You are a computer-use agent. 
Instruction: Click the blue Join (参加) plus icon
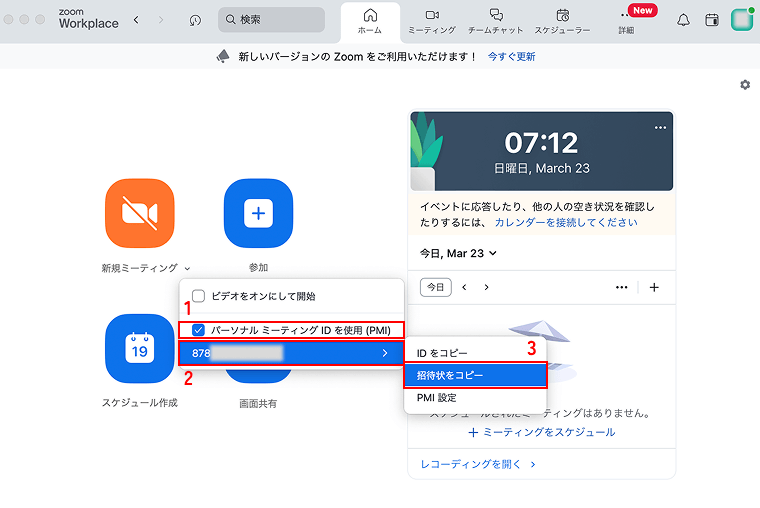pos(258,213)
